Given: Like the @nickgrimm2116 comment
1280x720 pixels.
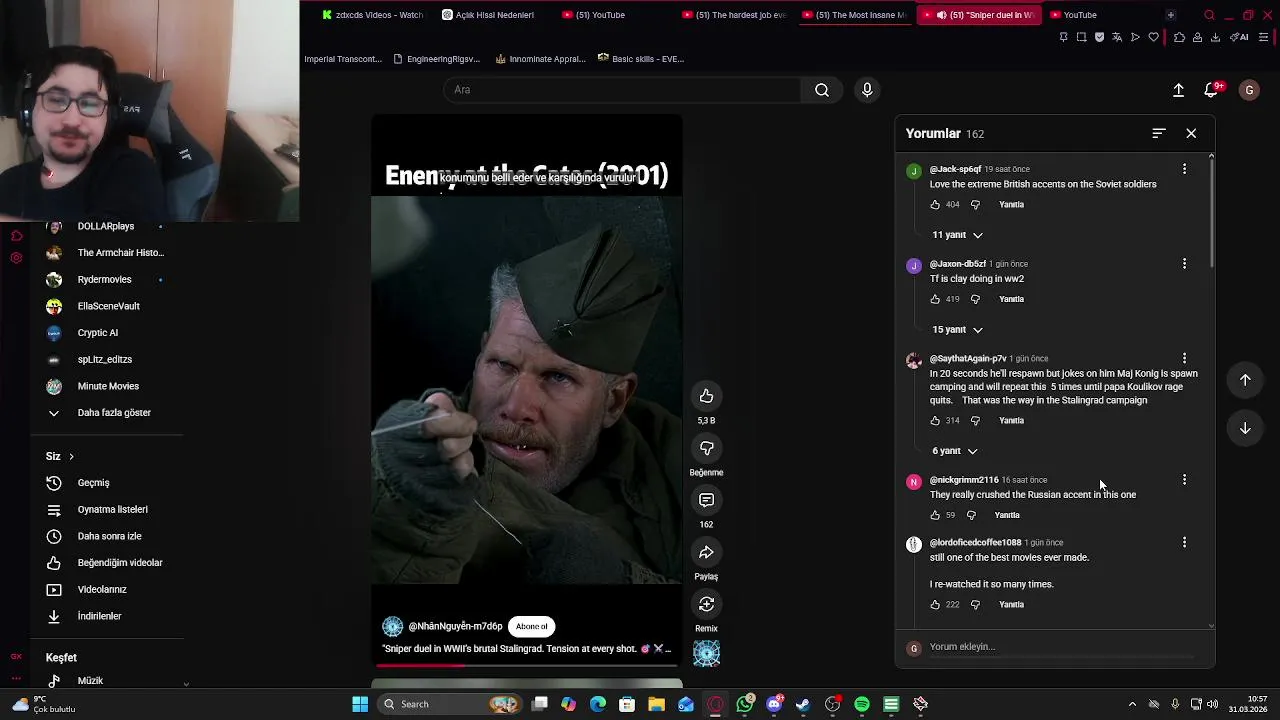Looking at the screenshot, I should [x=935, y=515].
